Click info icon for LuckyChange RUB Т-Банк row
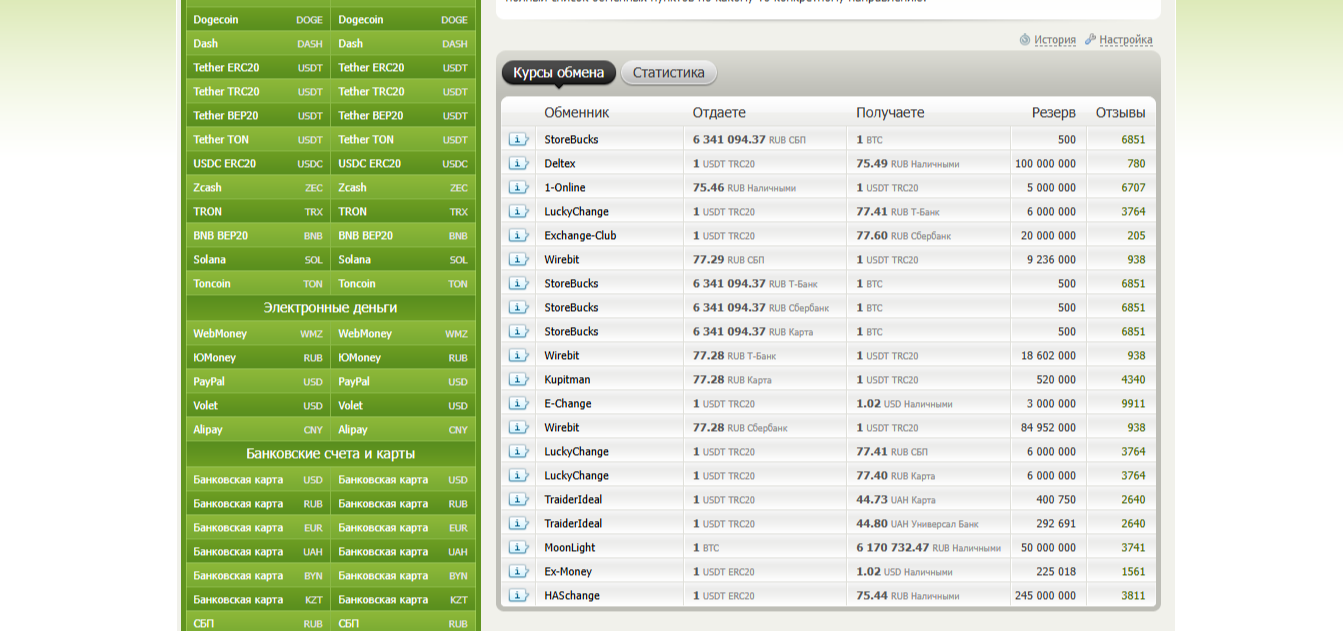 518,211
